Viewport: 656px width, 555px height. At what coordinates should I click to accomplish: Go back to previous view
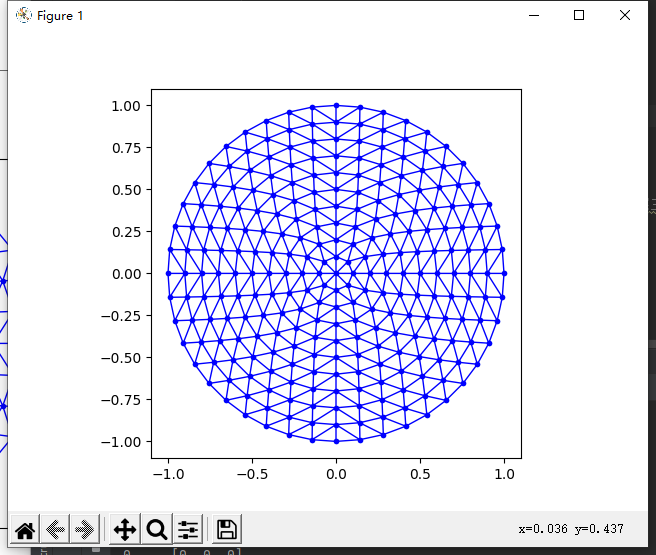click(x=55, y=529)
